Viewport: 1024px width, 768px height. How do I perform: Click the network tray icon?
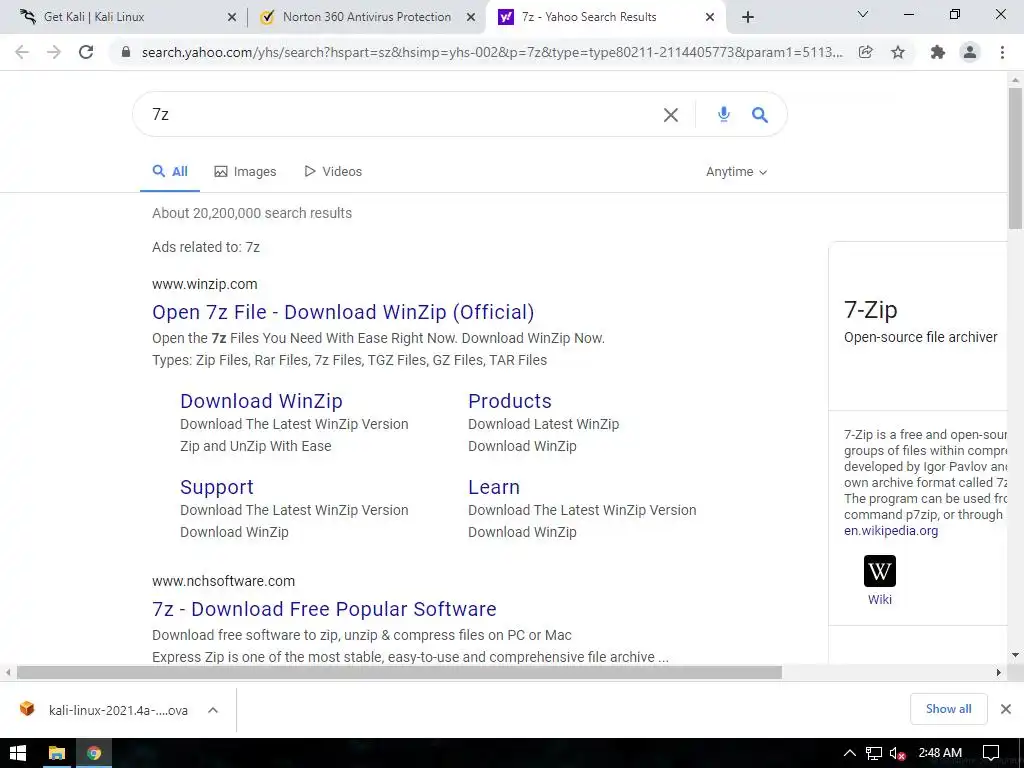coord(873,753)
